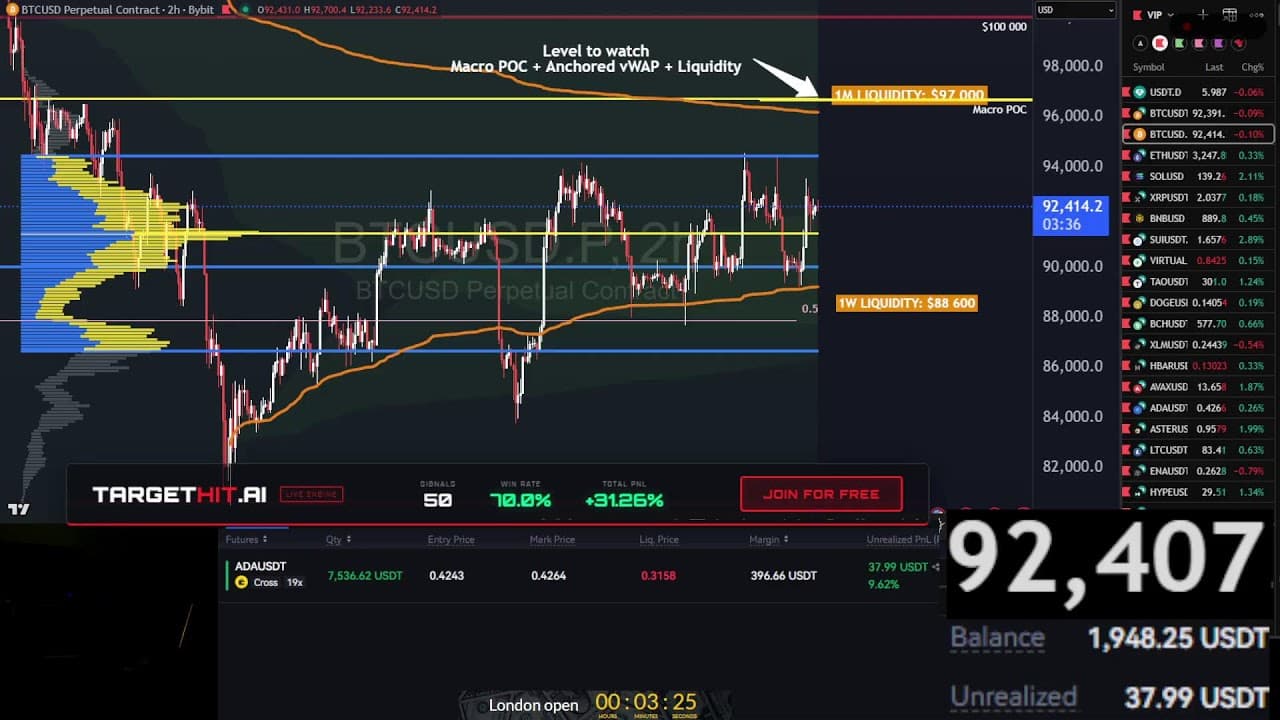This screenshot has width=1280, height=720.
Task: Click the 19x leverage badge
Action: coord(295,583)
